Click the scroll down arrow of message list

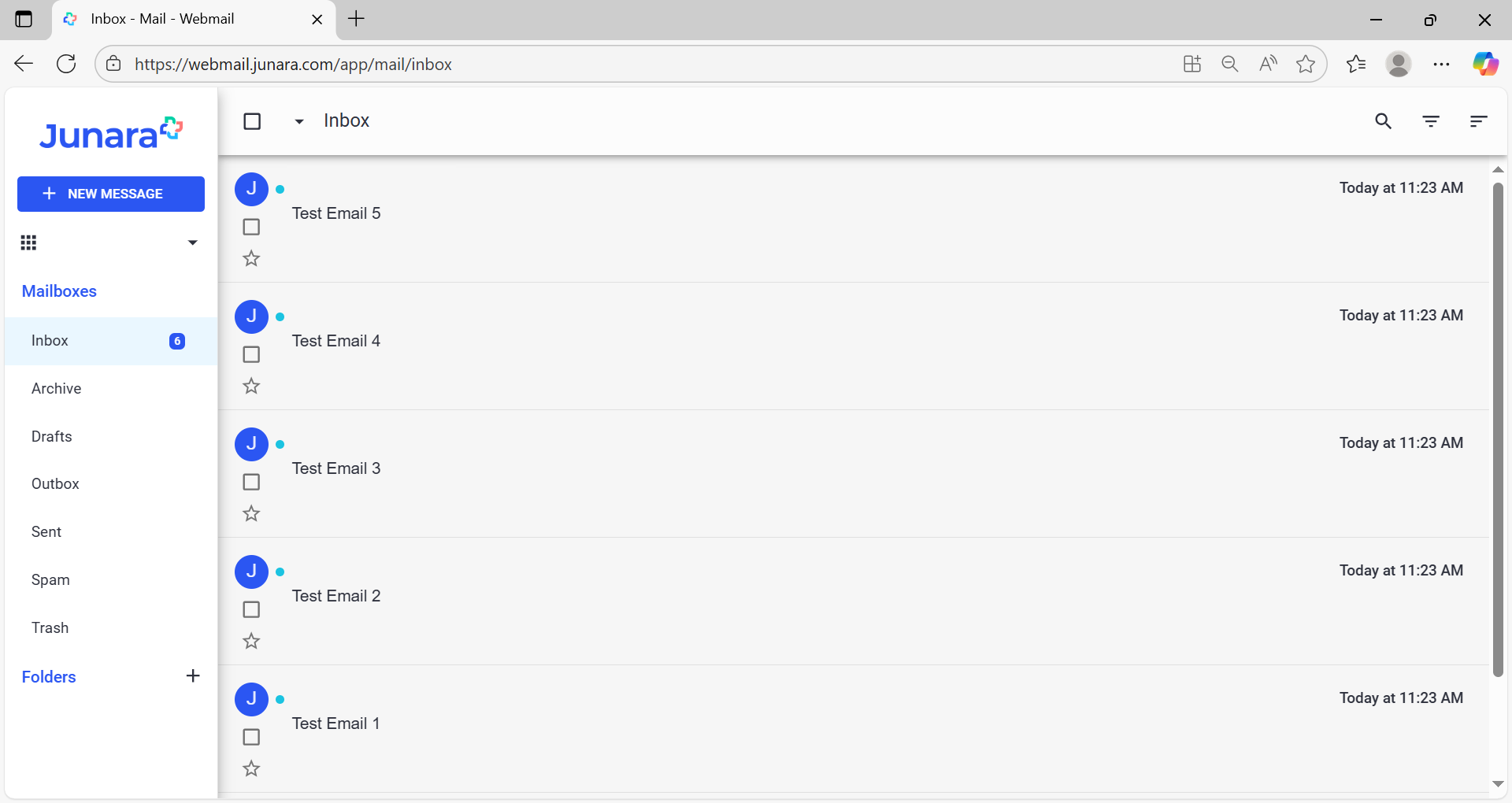[1498, 784]
